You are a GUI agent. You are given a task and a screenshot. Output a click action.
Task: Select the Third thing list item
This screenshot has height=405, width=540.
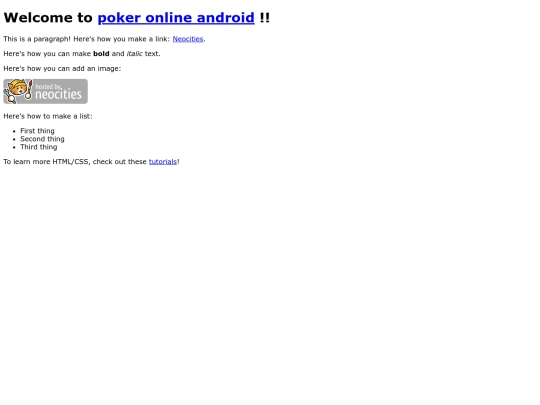coord(39,147)
